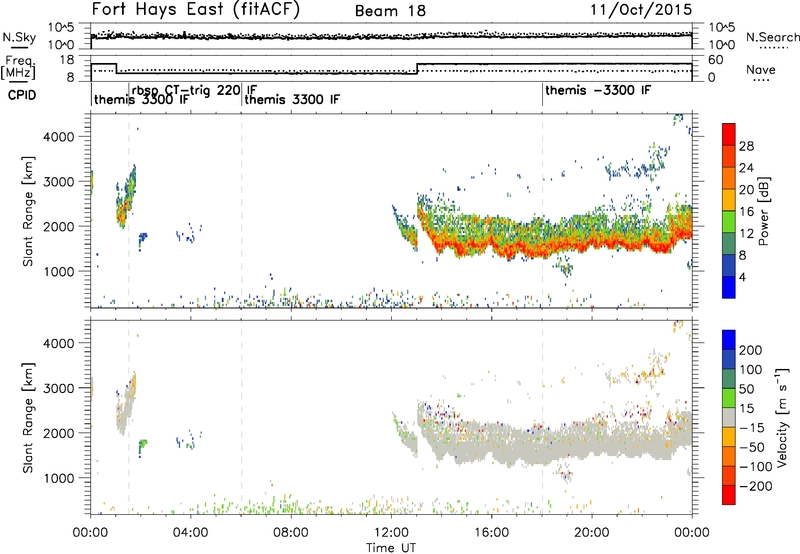Viewport: 800px width, 554px height.
Task: Click the frequency step-up line near 13:00
Action: [417, 68]
